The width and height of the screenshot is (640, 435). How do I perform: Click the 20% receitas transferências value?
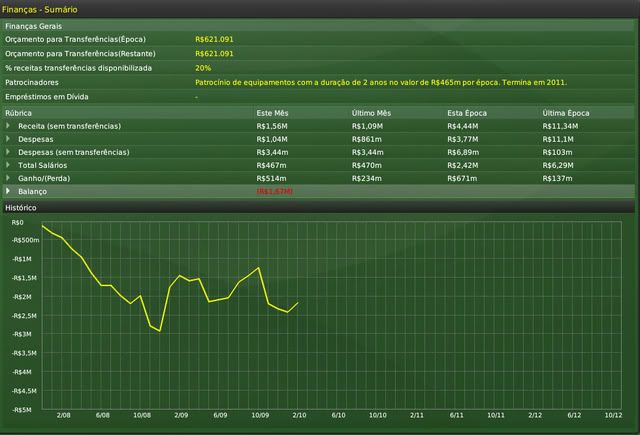coord(203,68)
